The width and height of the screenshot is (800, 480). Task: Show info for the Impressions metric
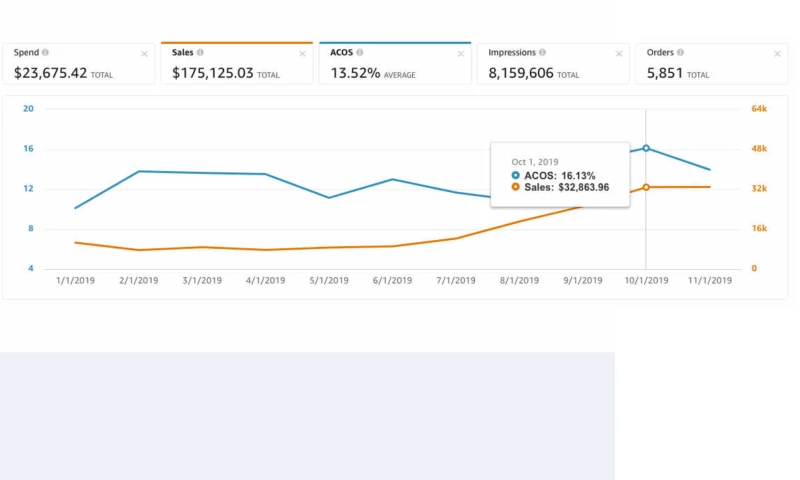[x=542, y=52]
